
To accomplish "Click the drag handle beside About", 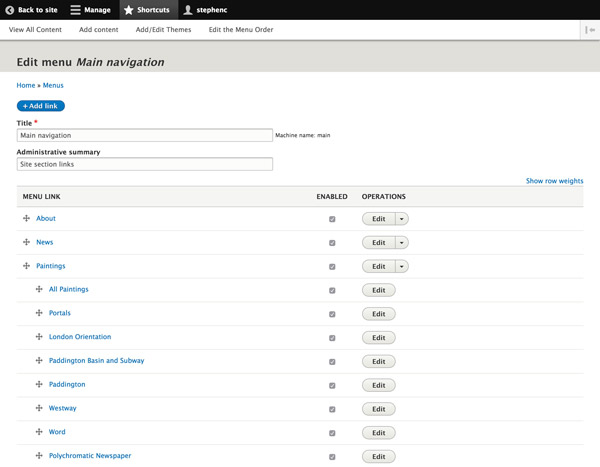I will (x=27, y=218).
